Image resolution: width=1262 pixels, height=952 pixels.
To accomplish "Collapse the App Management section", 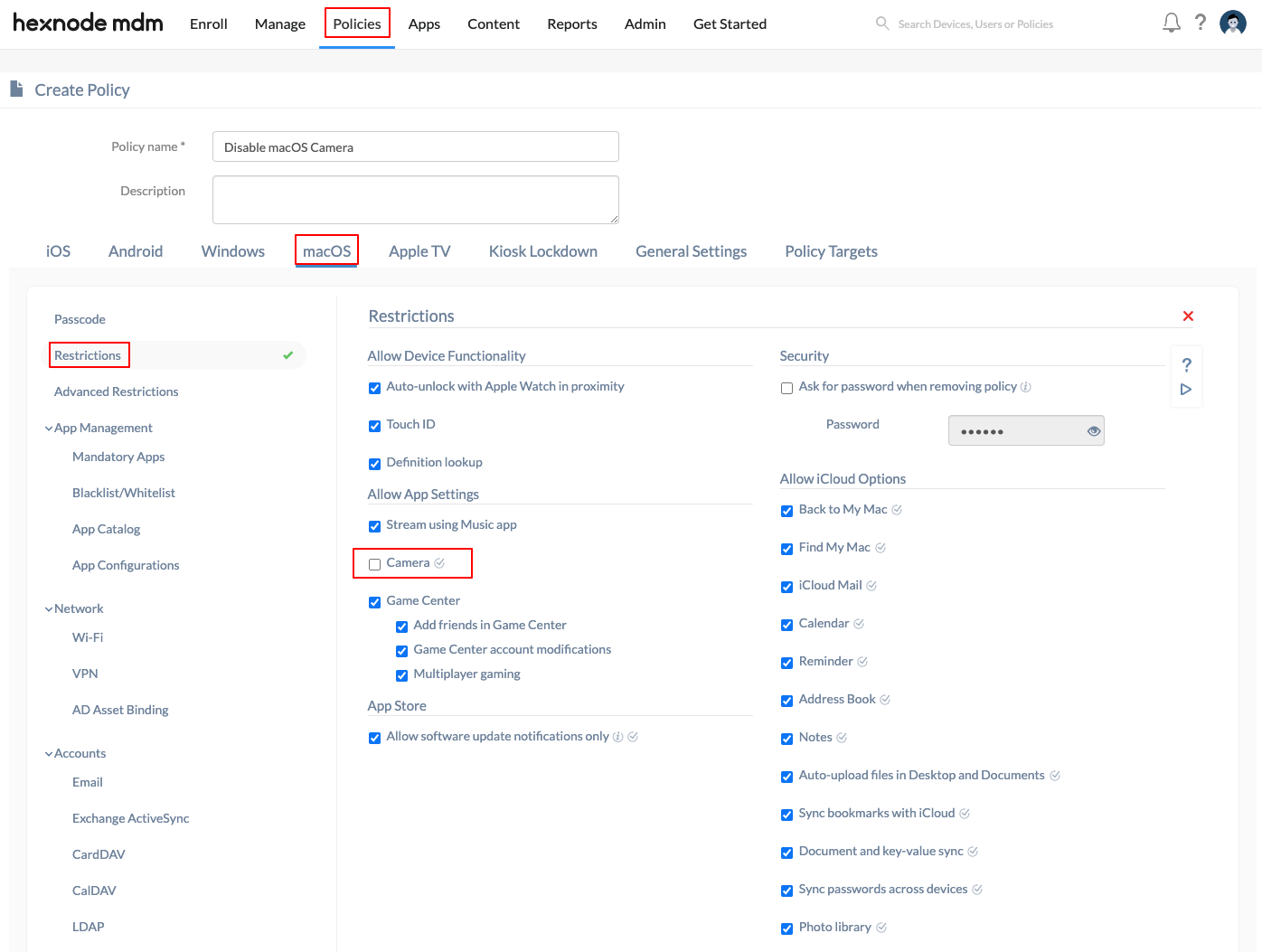I will coord(49,429).
